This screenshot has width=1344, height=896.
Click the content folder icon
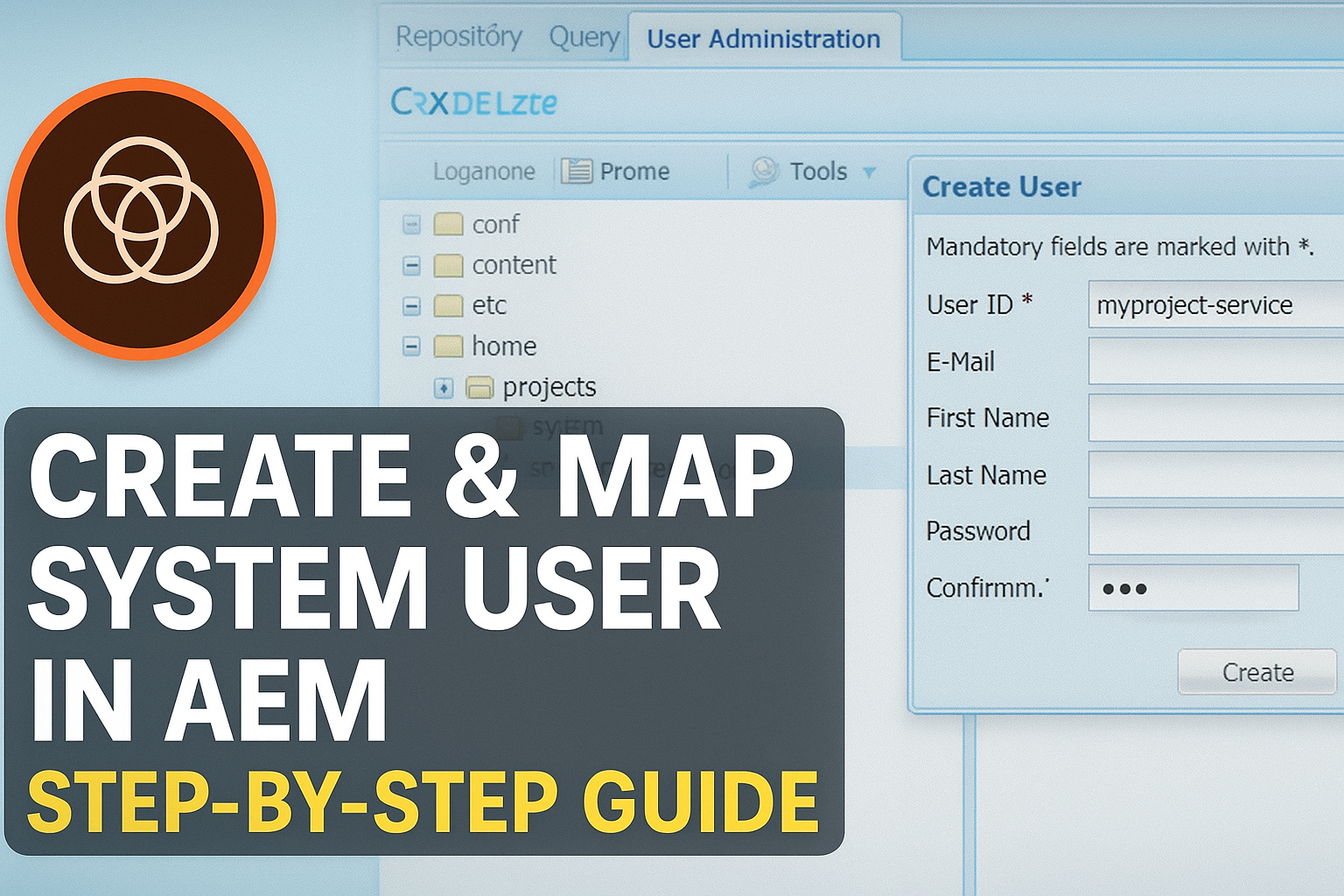click(x=448, y=265)
